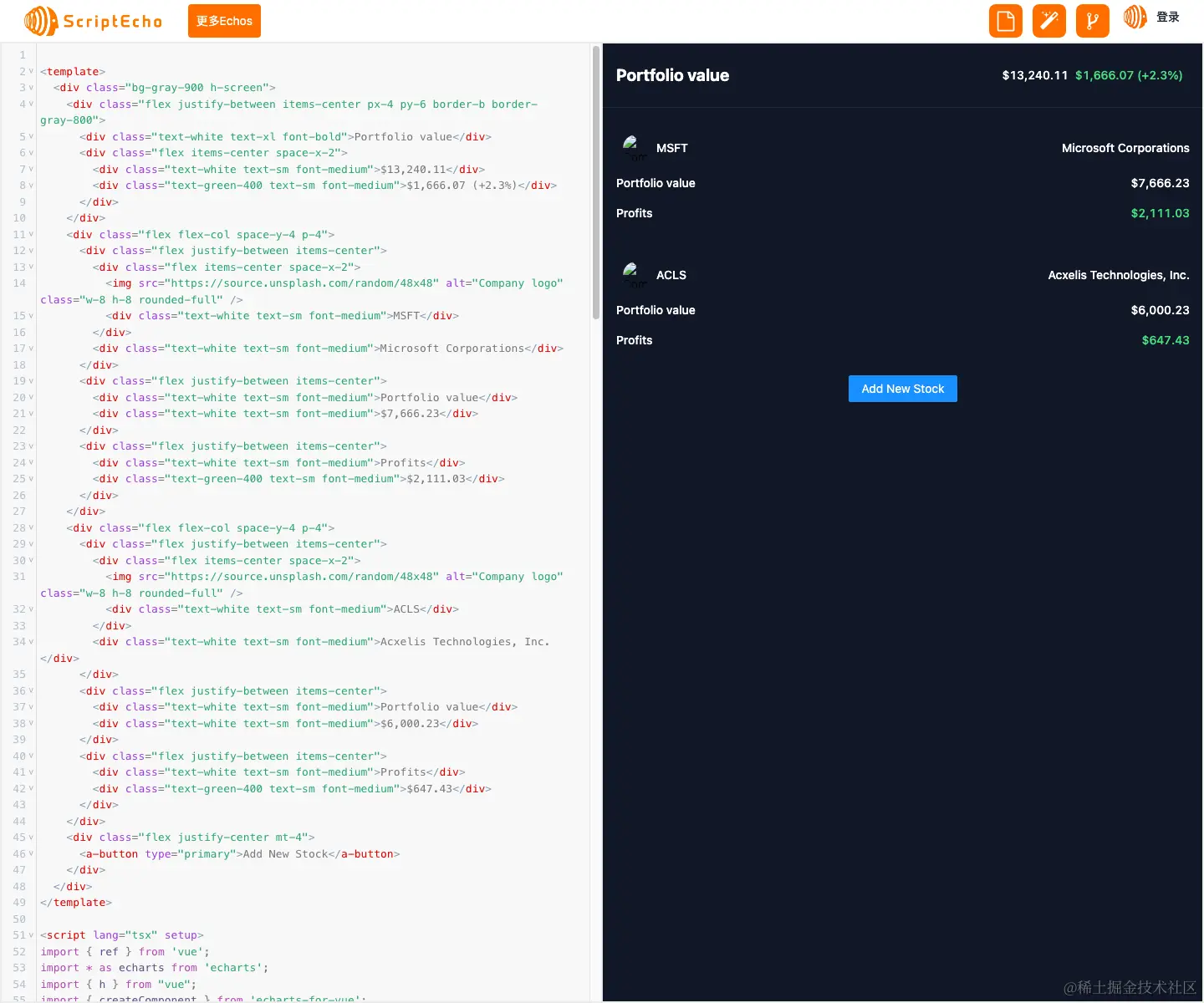The image size is (1204, 1003).
Task: Click line number 14 in the gutter
Action: click(x=19, y=283)
